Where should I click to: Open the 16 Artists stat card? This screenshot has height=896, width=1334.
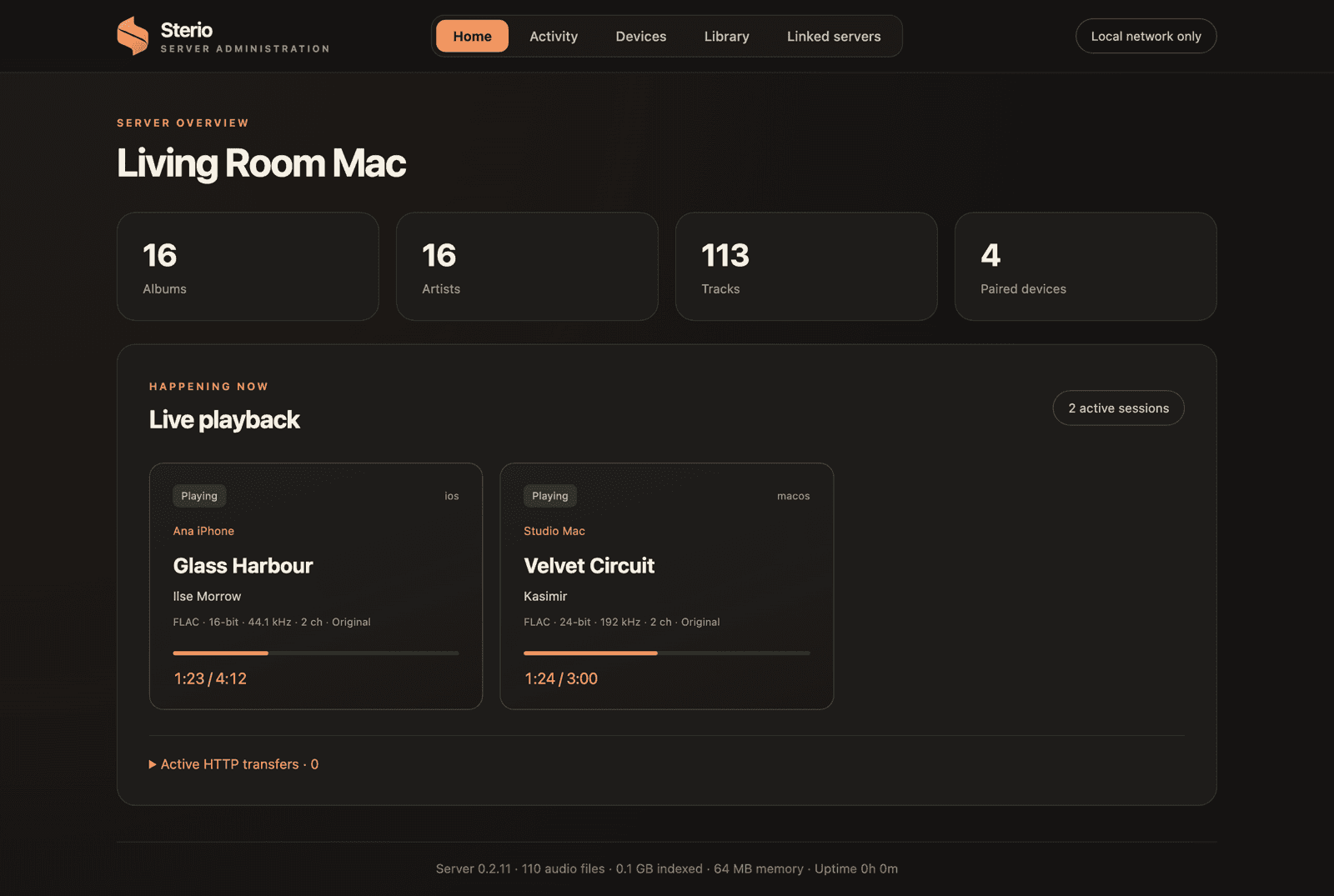coord(527,266)
